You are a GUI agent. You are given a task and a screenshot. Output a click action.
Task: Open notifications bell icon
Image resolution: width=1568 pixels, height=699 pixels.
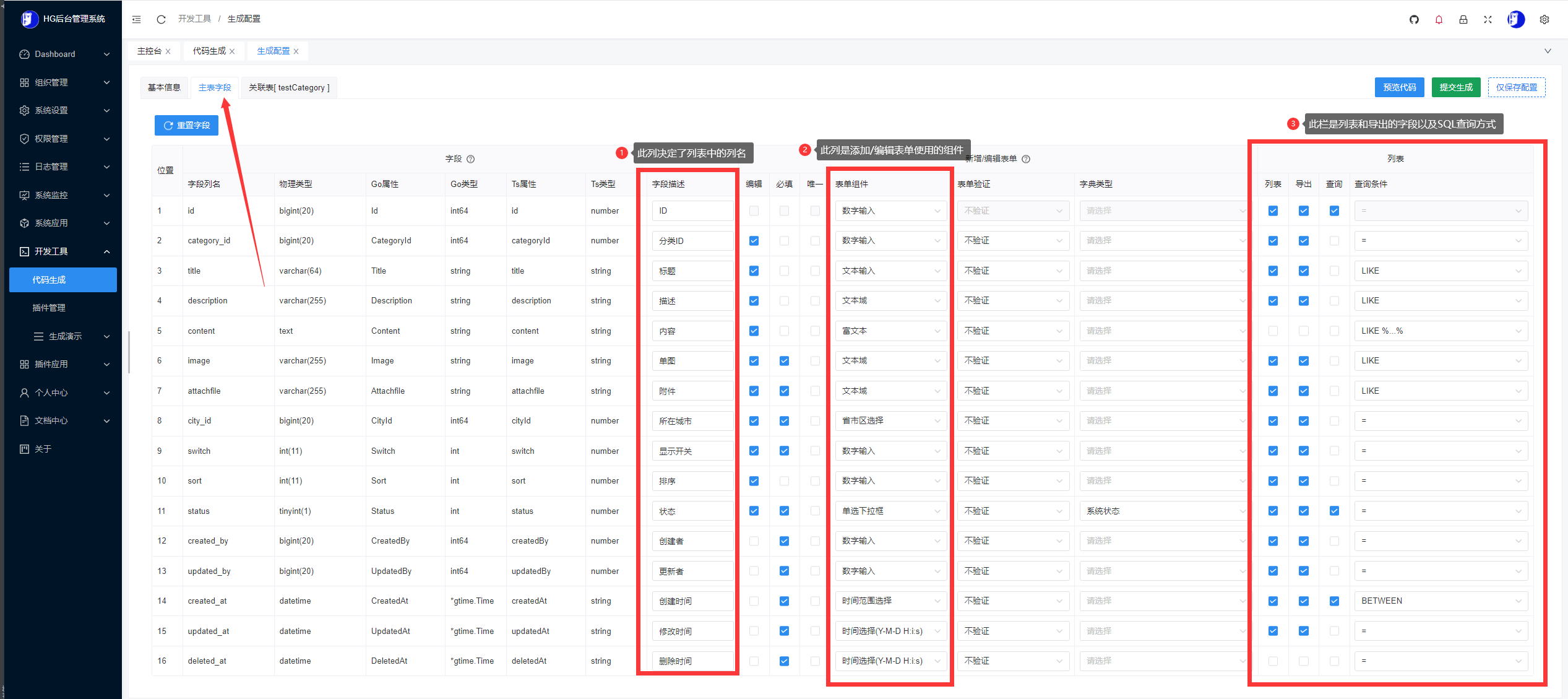coord(1439,19)
